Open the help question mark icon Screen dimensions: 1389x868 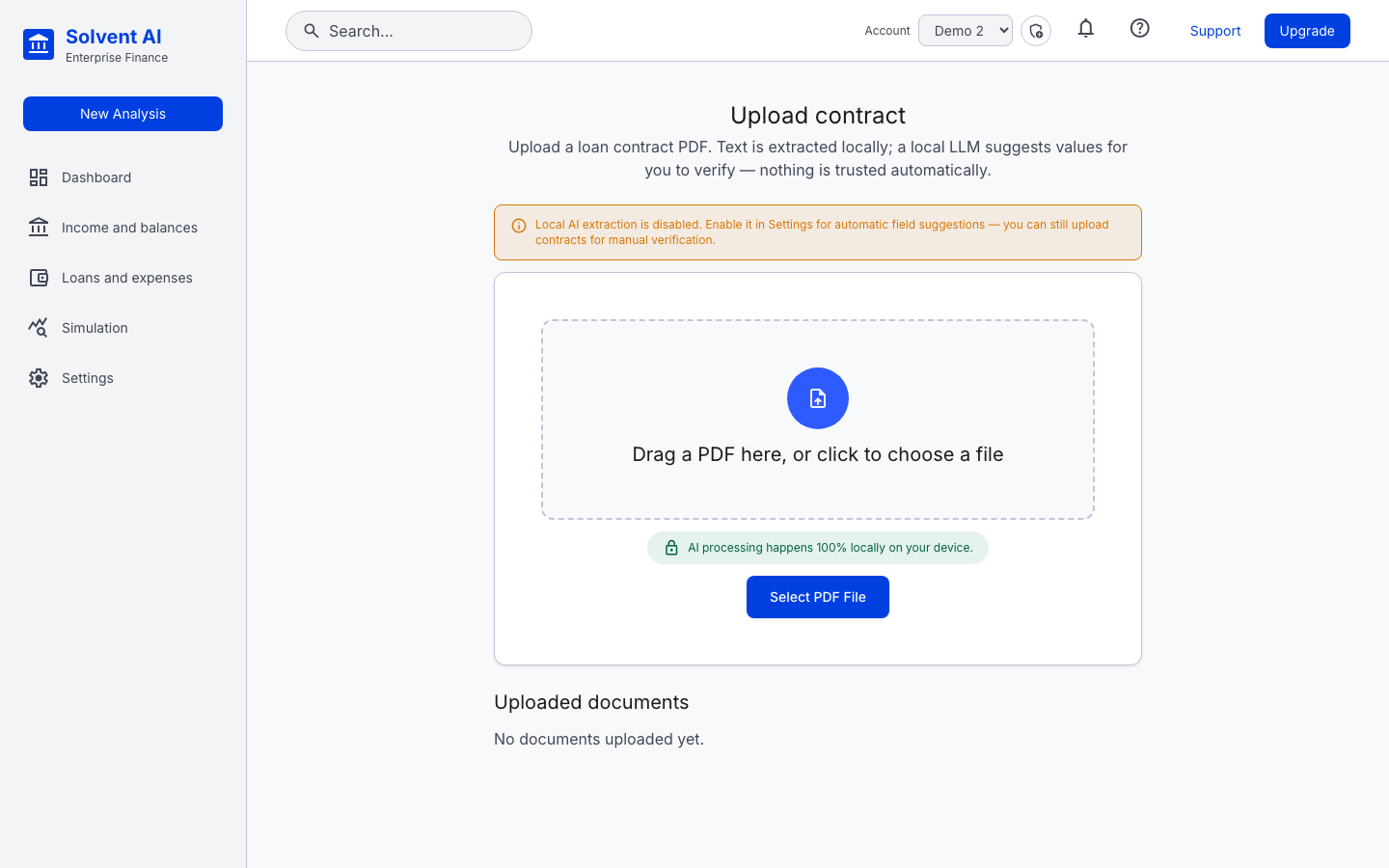[1140, 29]
